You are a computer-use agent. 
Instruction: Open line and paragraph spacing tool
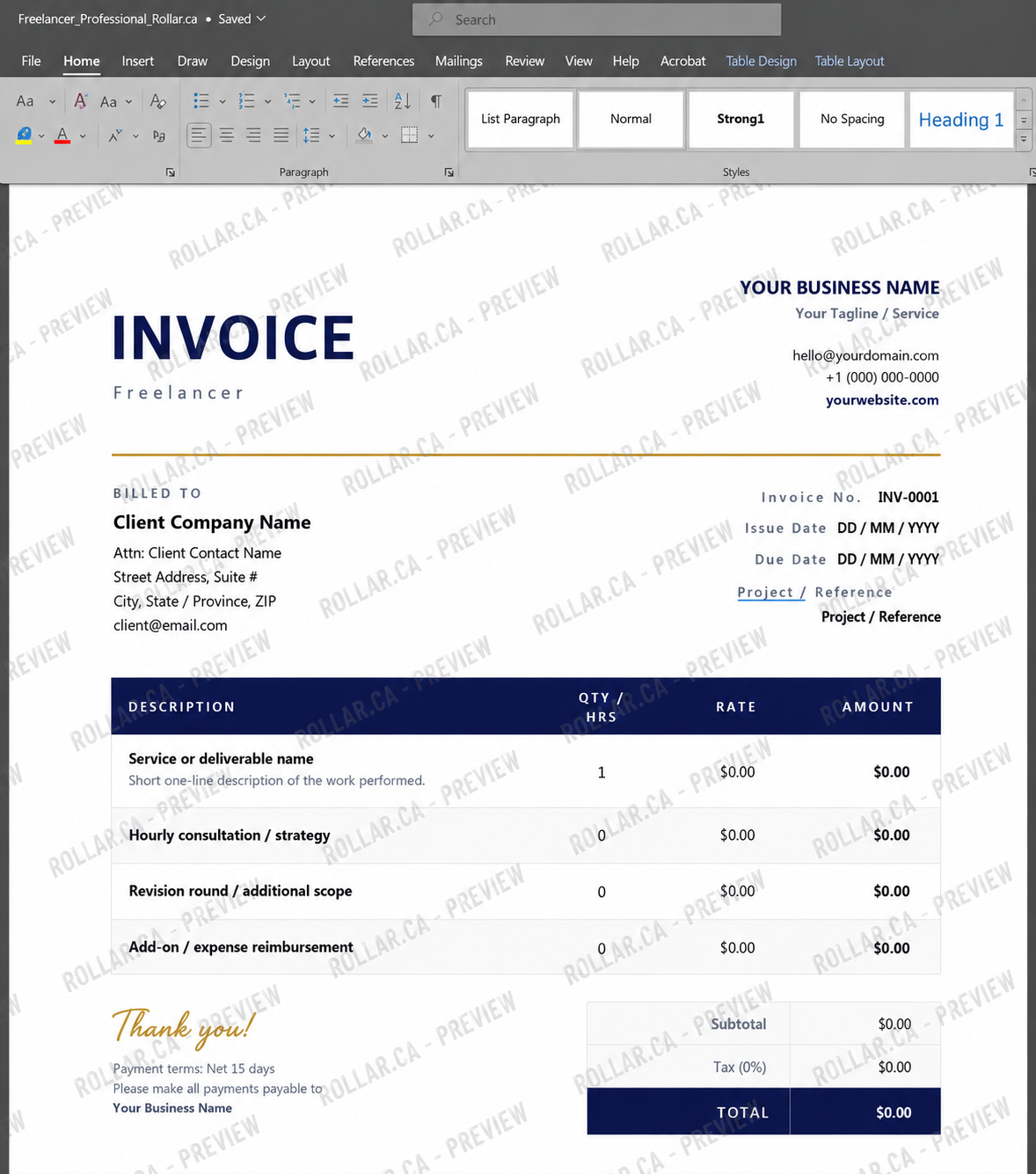point(311,135)
